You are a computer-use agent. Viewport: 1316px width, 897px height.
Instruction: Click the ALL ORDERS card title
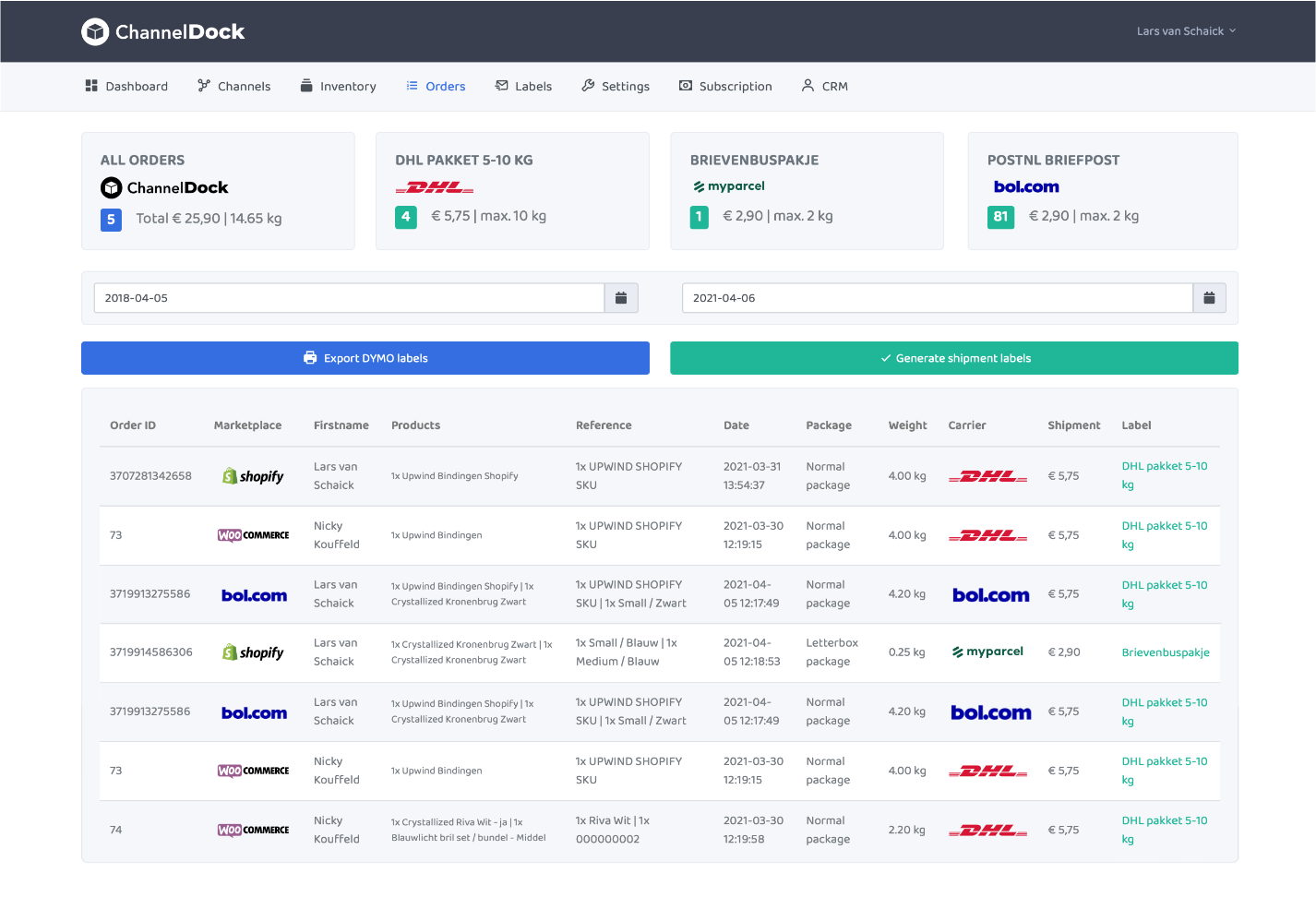point(142,161)
